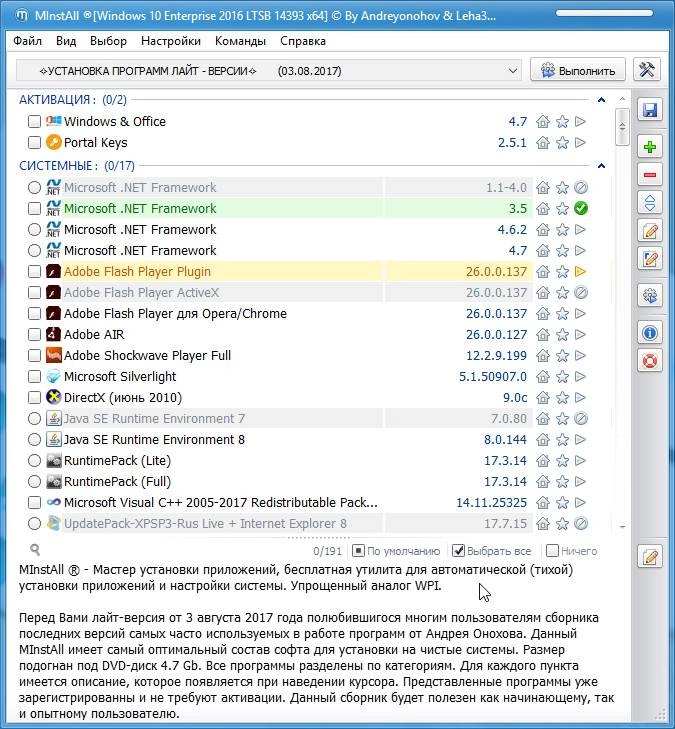Open the УСТАНОВКА ПРОГРАММ ЛАЙТ profile dropdown
675x729 pixels.
[x=269, y=71]
